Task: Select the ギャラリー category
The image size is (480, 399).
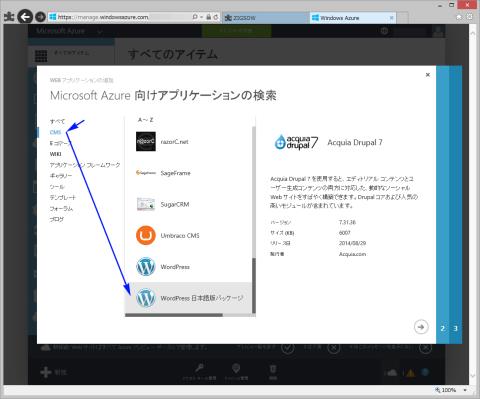Action: (61, 176)
